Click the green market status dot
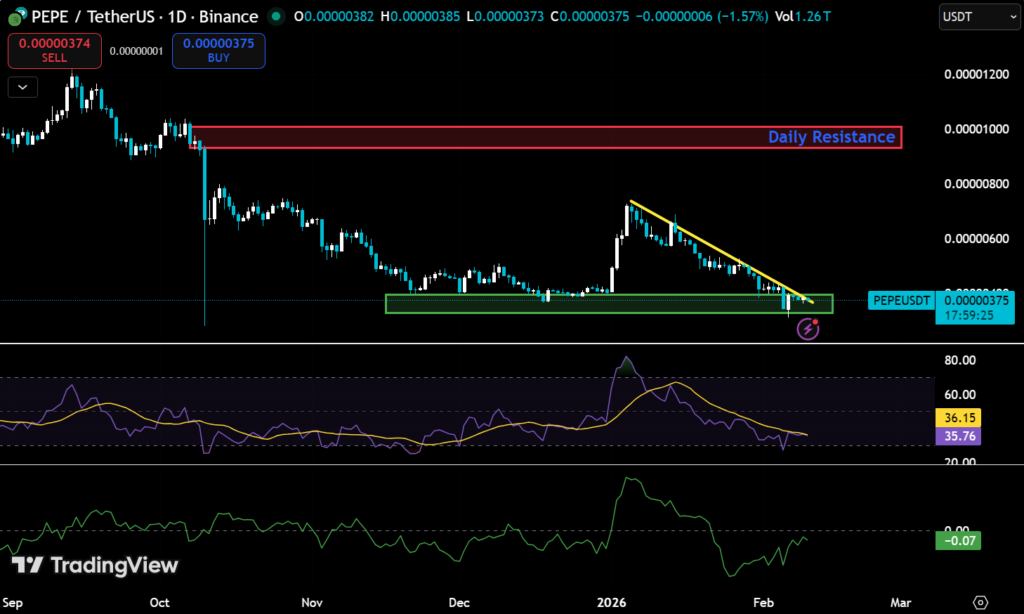This screenshot has width=1024, height=614. (276, 17)
